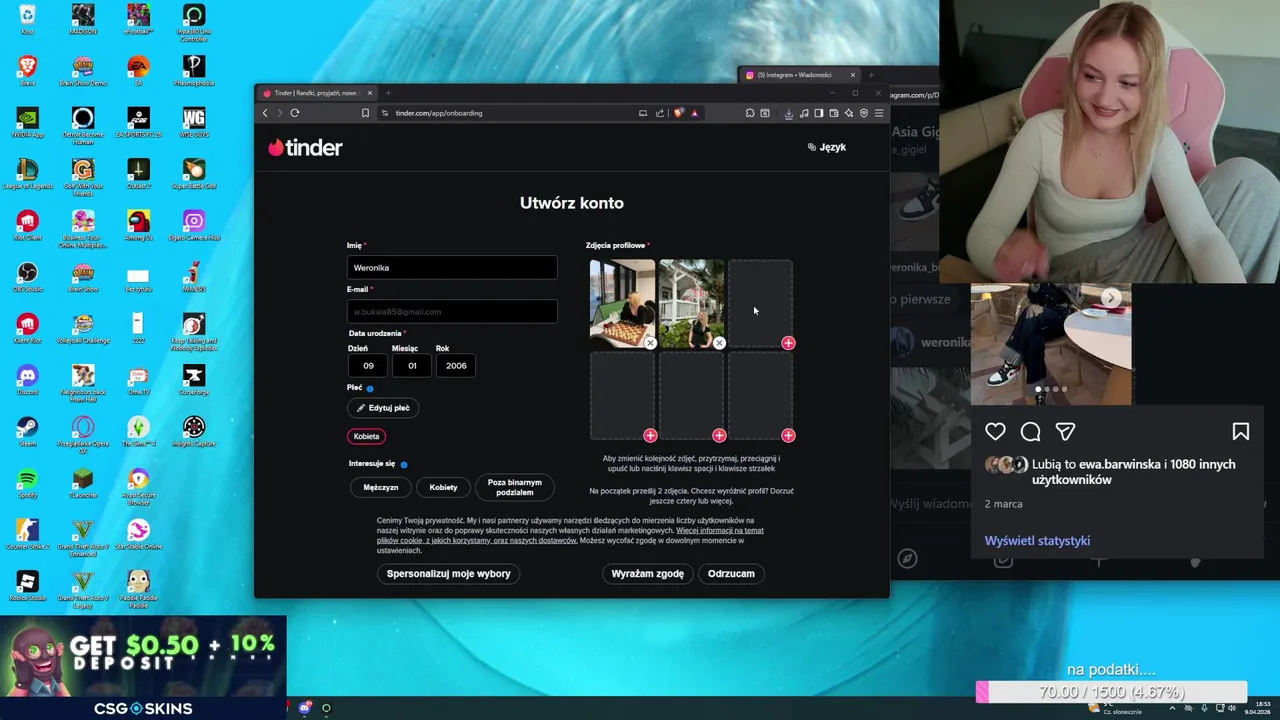Click browser back arrow in Tinder window

click(x=265, y=113)
